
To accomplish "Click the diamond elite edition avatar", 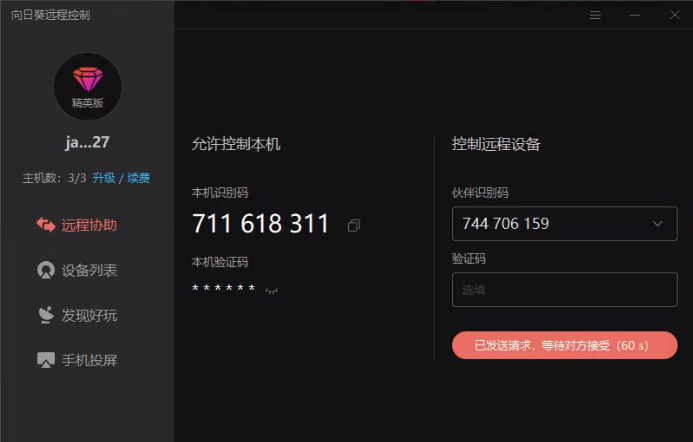I will [88, 86].
